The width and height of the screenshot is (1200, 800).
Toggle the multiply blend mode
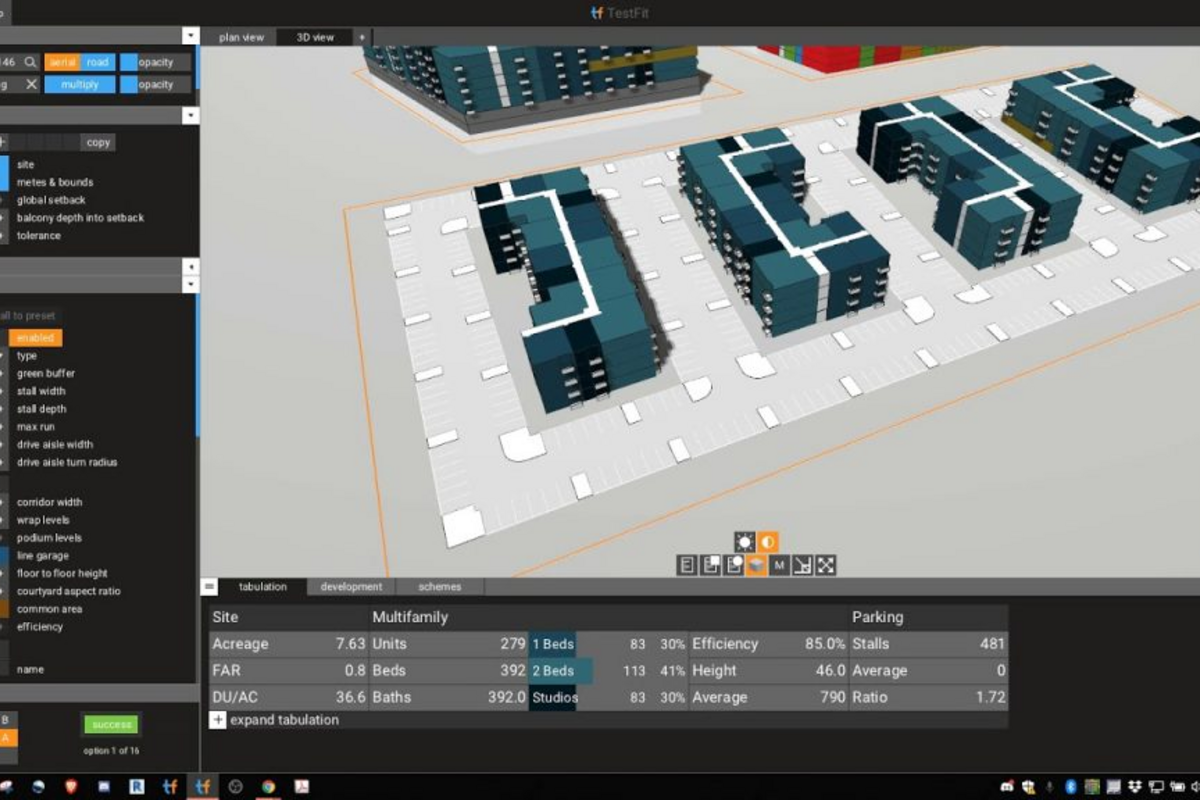(x=79, y=84)
